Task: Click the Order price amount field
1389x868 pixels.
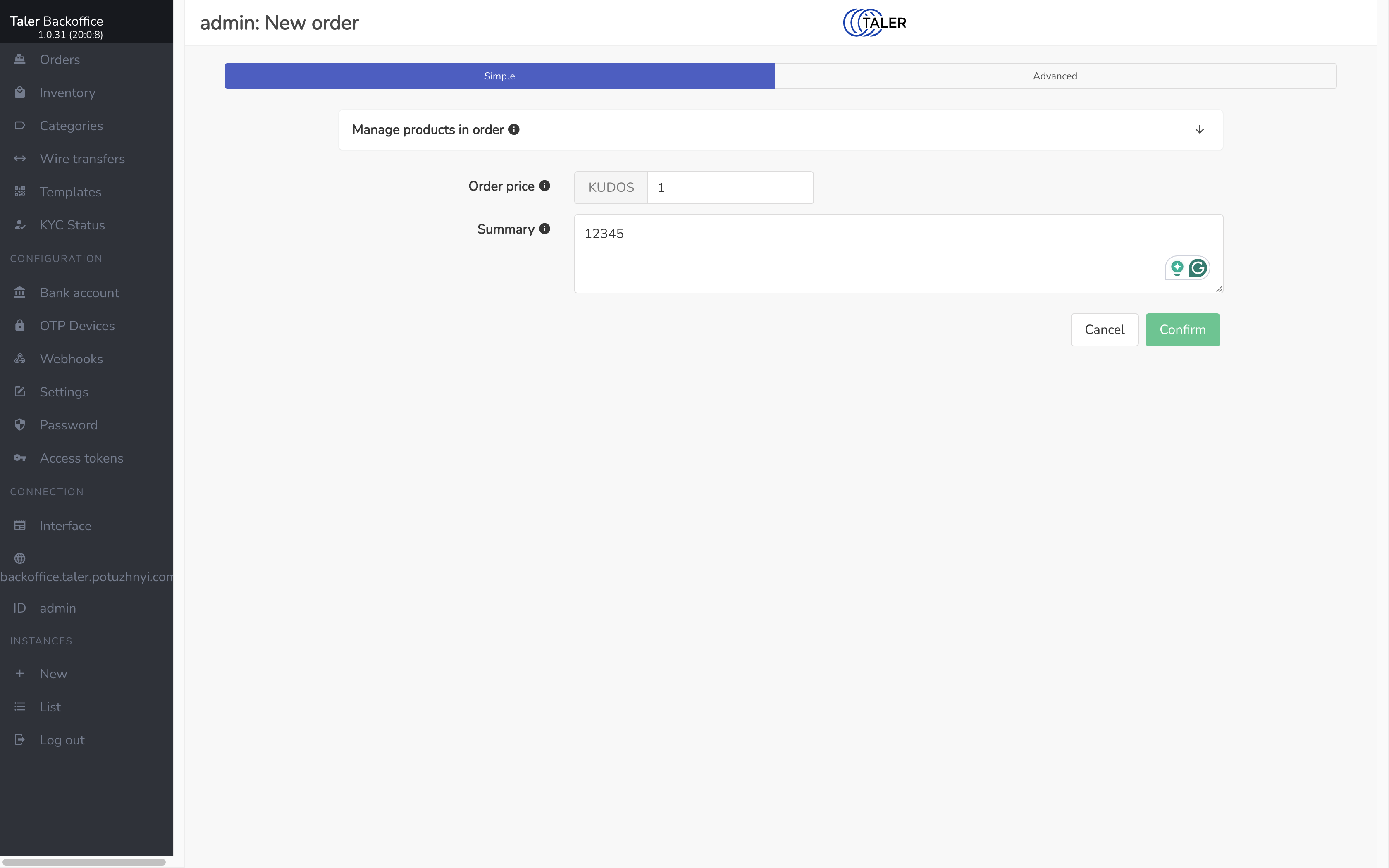Action: (730, 188)
